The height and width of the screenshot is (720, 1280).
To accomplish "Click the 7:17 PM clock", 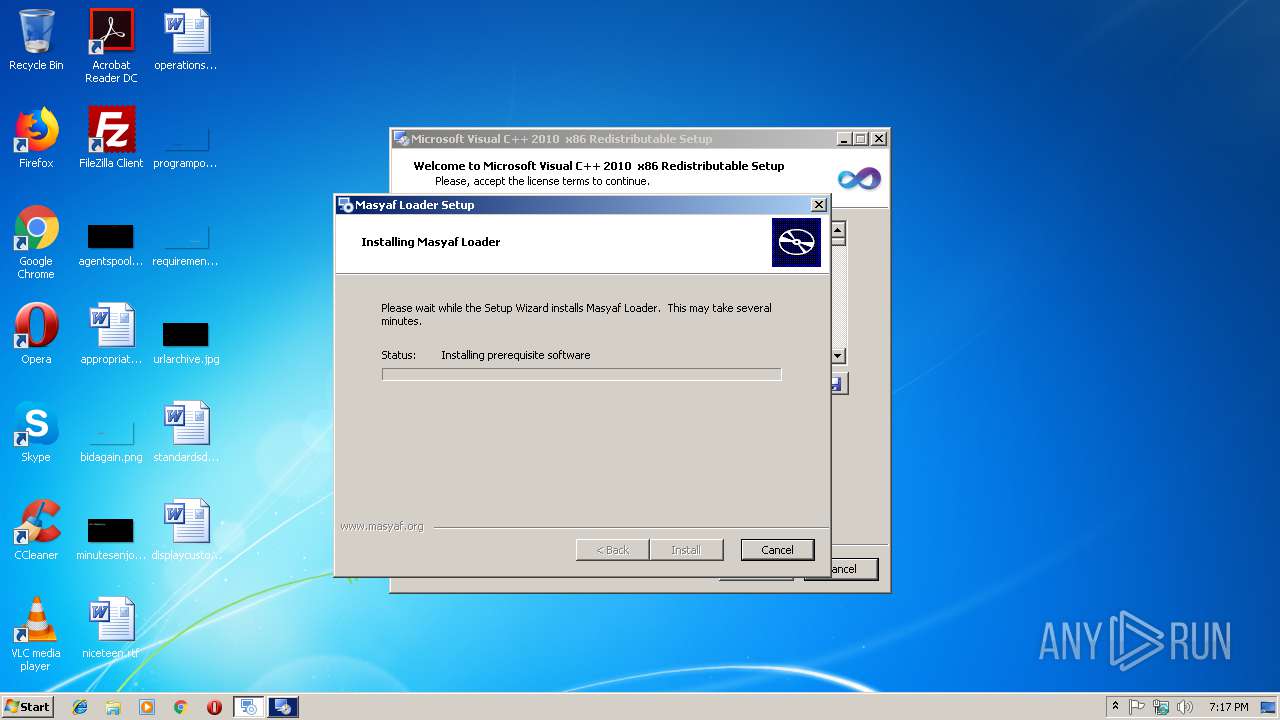I will click(x=1228, y=707).
